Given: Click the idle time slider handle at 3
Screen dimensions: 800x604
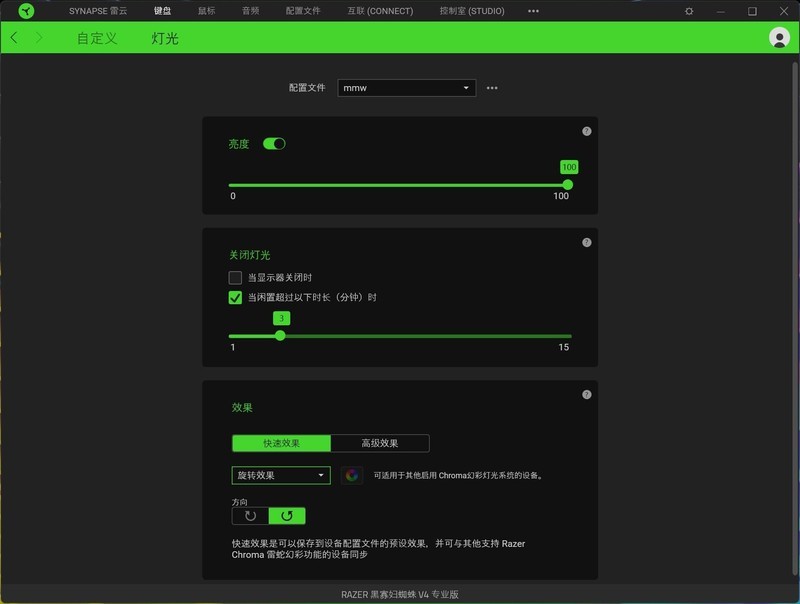Looking at the screenshot, I should click(x=280, y=336).
